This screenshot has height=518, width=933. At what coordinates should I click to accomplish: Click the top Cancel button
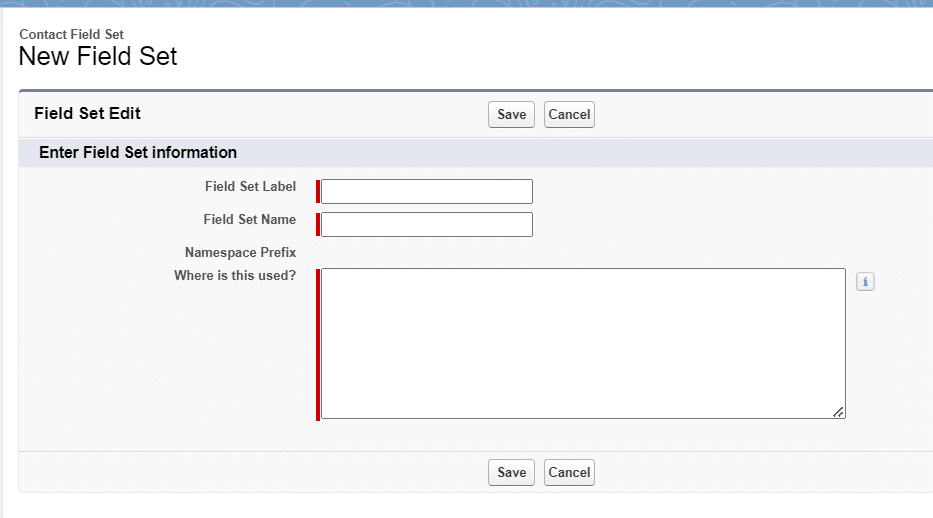[x=569, y=114]
